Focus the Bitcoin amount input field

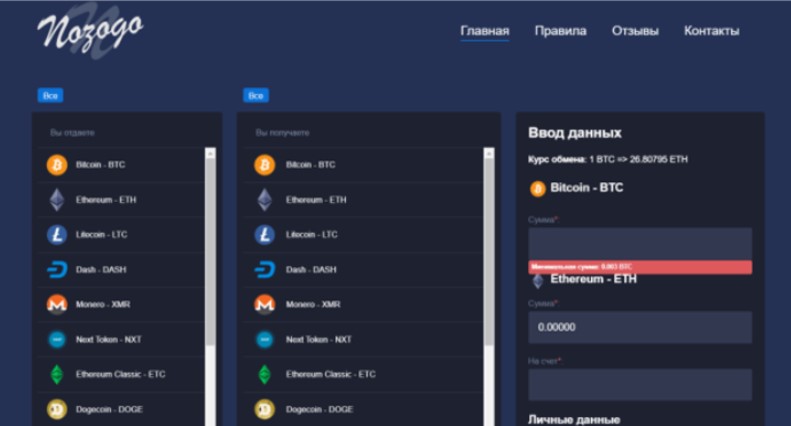coord(640,244)
